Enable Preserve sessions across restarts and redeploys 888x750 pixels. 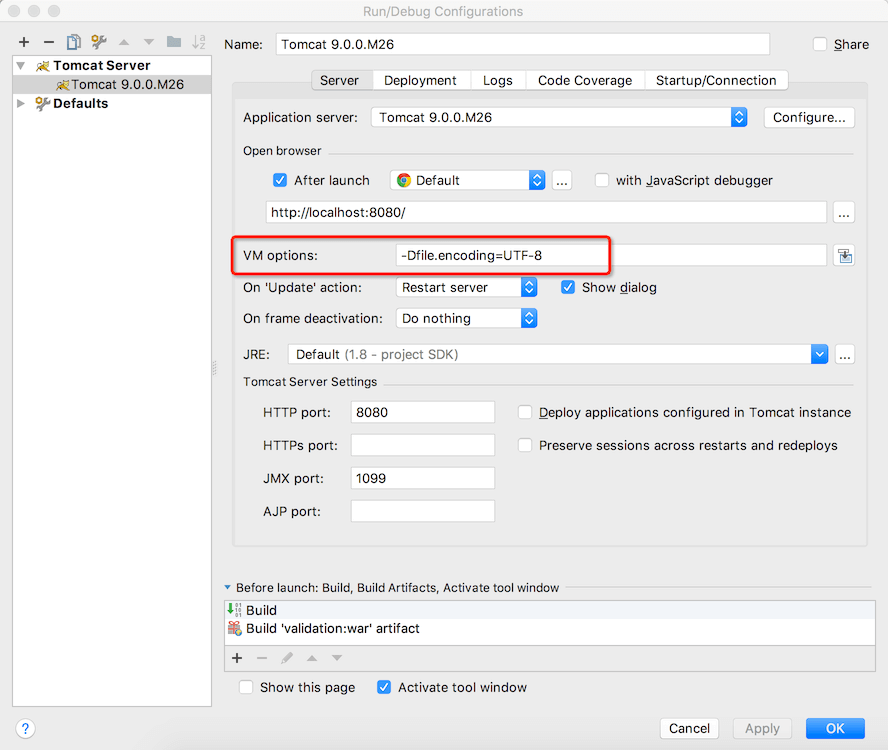pos(525,445)
